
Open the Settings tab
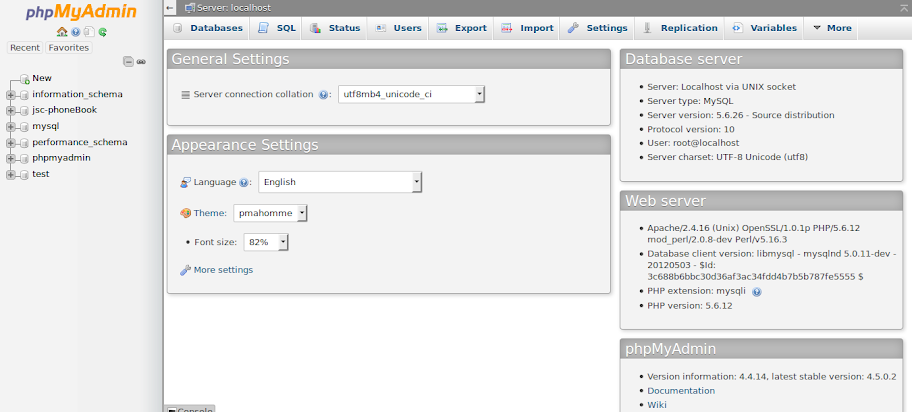pos(597,28)
